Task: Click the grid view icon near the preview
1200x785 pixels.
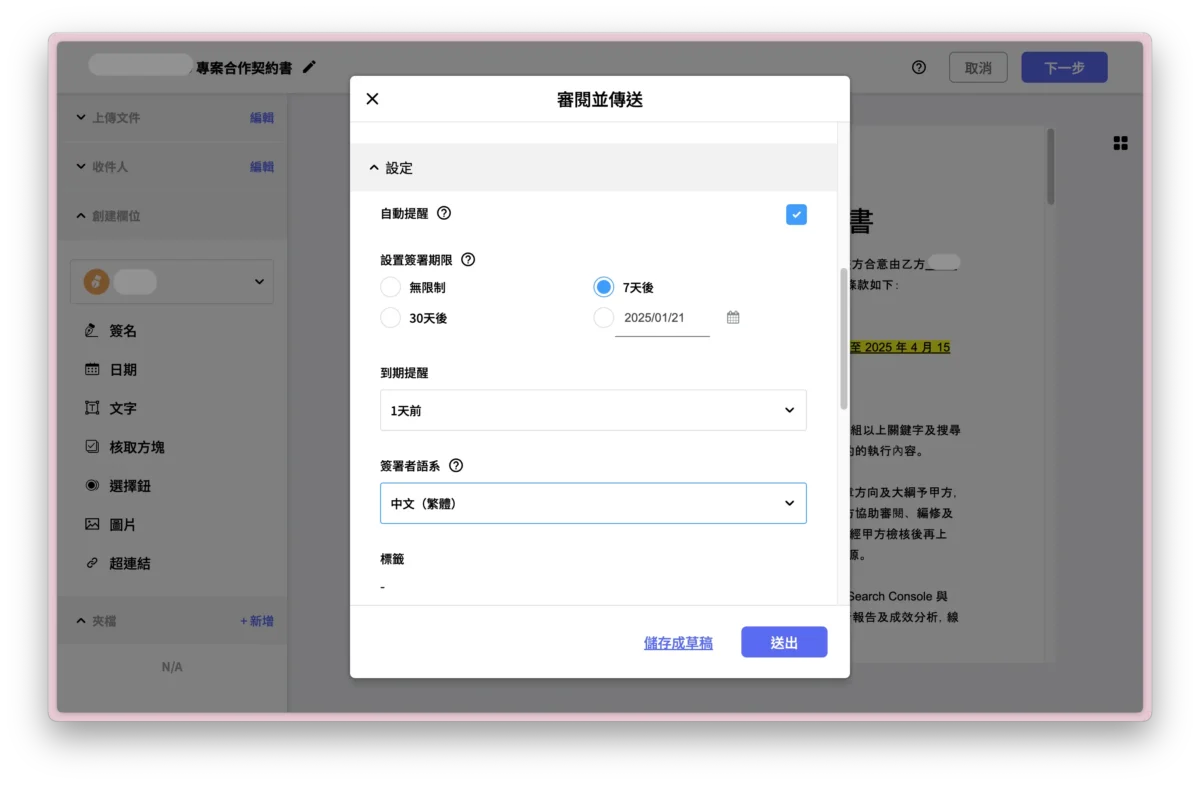Action: pos(1120,143)
